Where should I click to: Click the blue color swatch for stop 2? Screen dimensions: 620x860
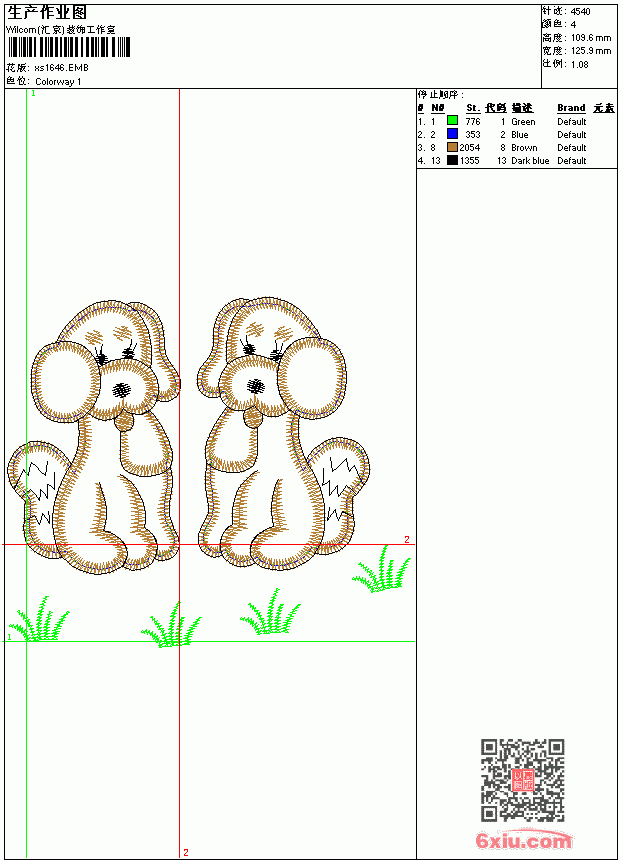(x=452, y=134)
